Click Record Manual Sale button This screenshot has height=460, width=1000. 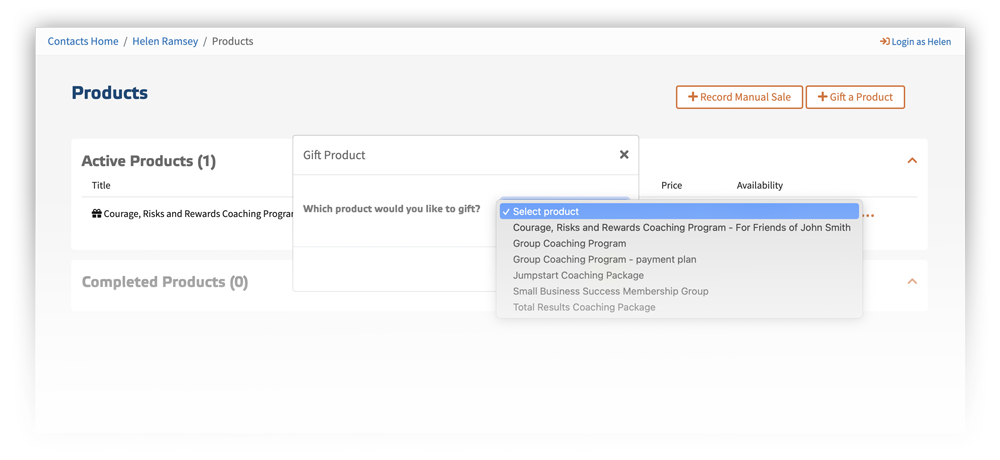[739, 97]
